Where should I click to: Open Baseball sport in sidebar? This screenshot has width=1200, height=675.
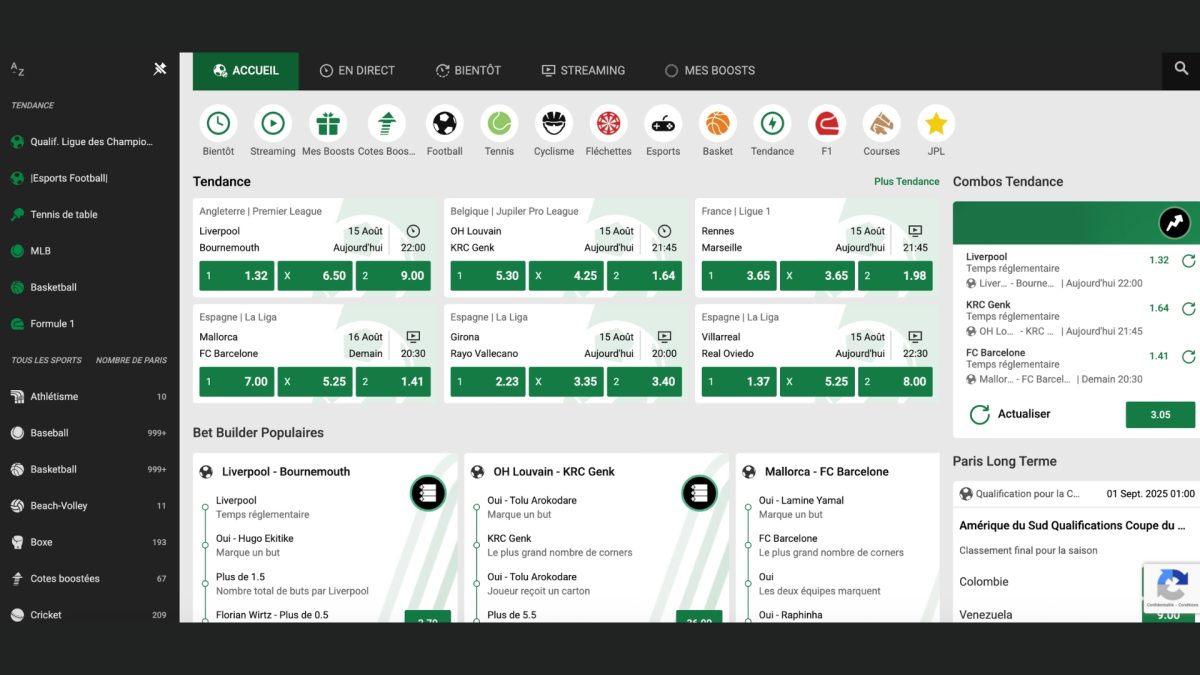(90, 433)
